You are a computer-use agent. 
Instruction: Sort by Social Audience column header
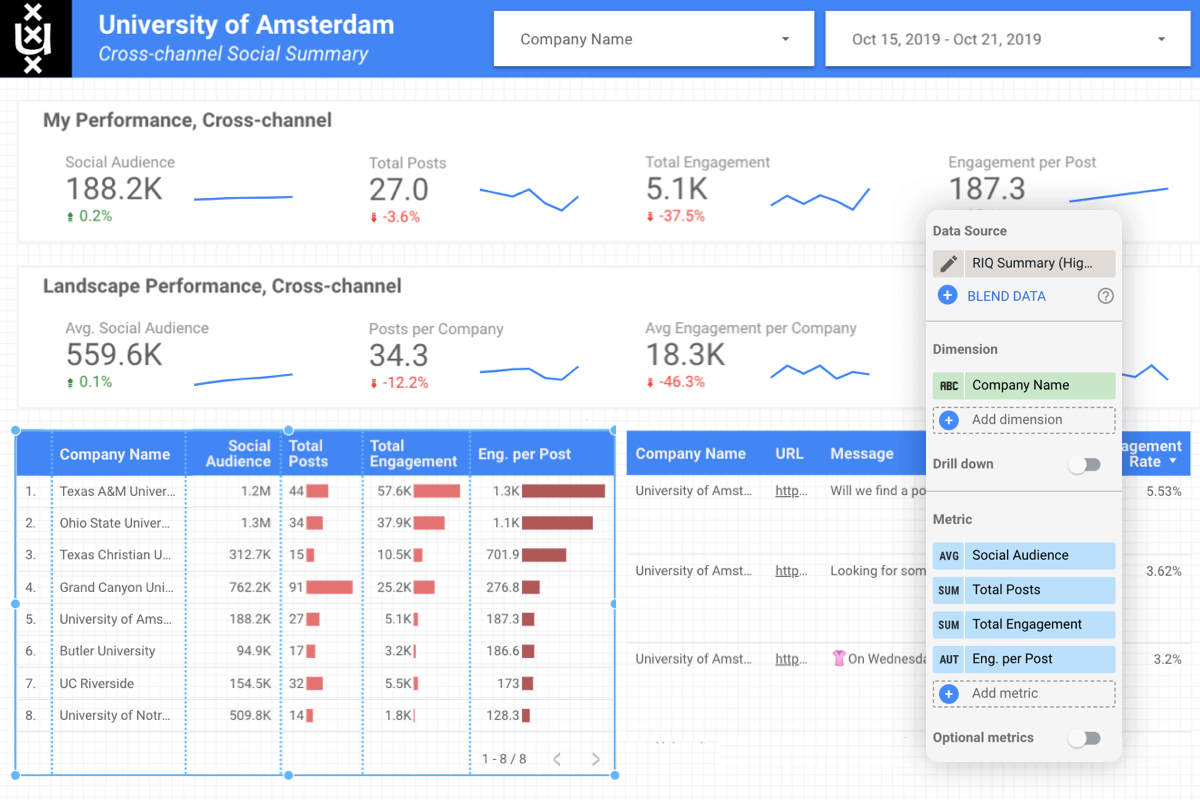pyautogui.click(x=238, y=454)
